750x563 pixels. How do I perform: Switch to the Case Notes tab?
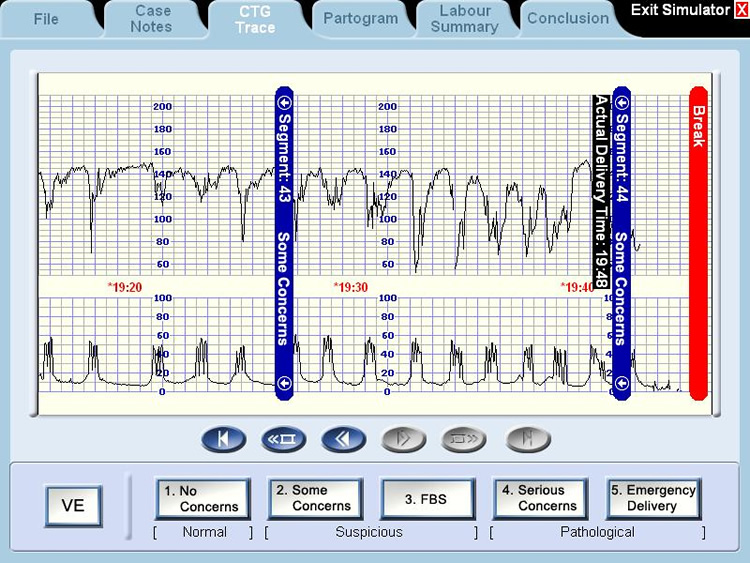[151, 19]
